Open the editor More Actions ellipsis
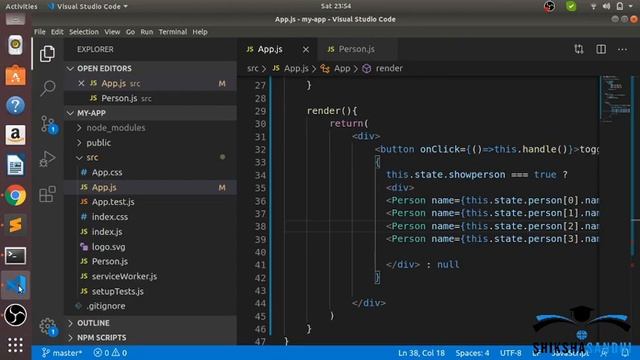The width and height of the screenshot is (640, 360). (622, 49)
